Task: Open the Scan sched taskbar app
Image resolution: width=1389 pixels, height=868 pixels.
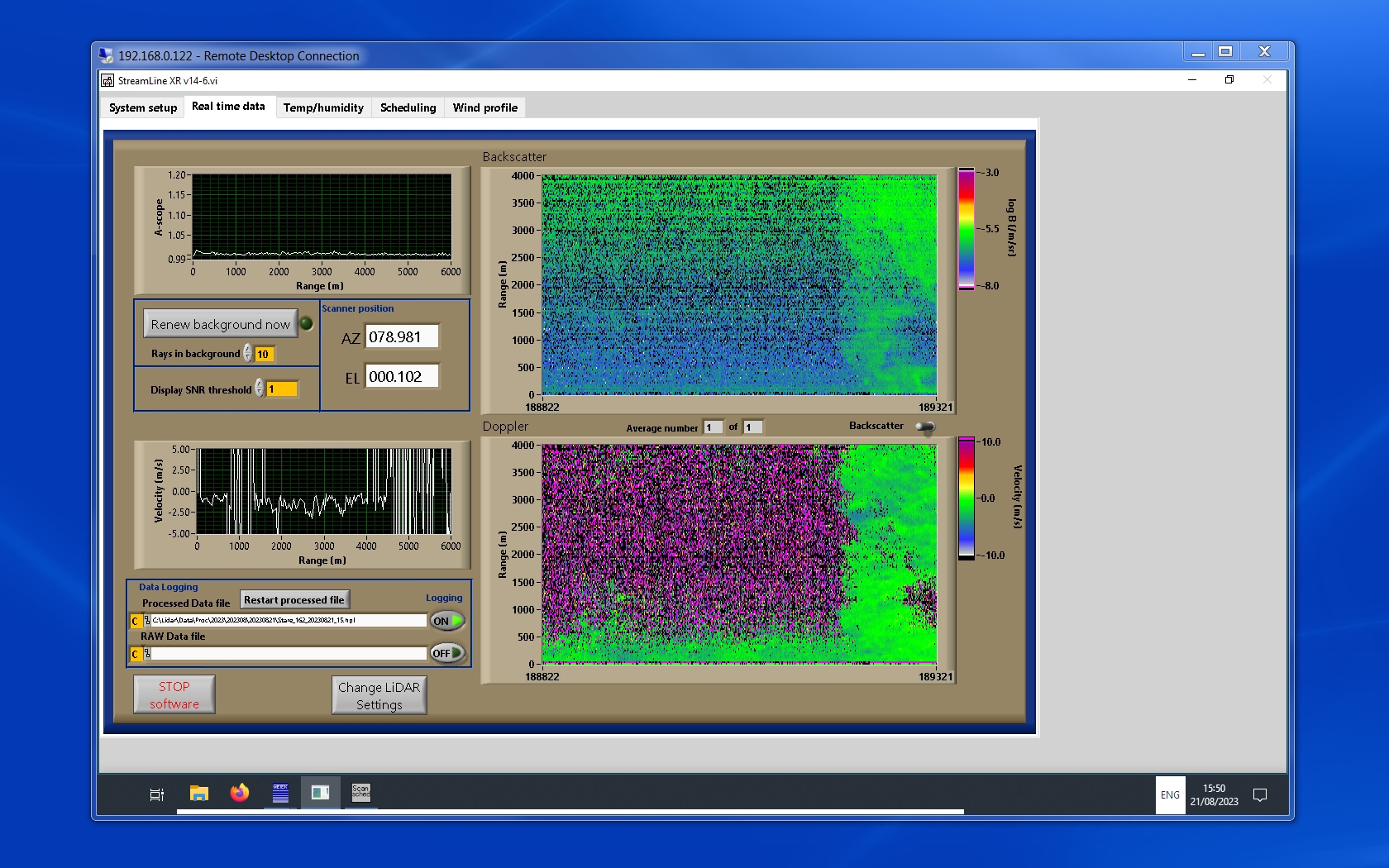Action: [360, 794]
